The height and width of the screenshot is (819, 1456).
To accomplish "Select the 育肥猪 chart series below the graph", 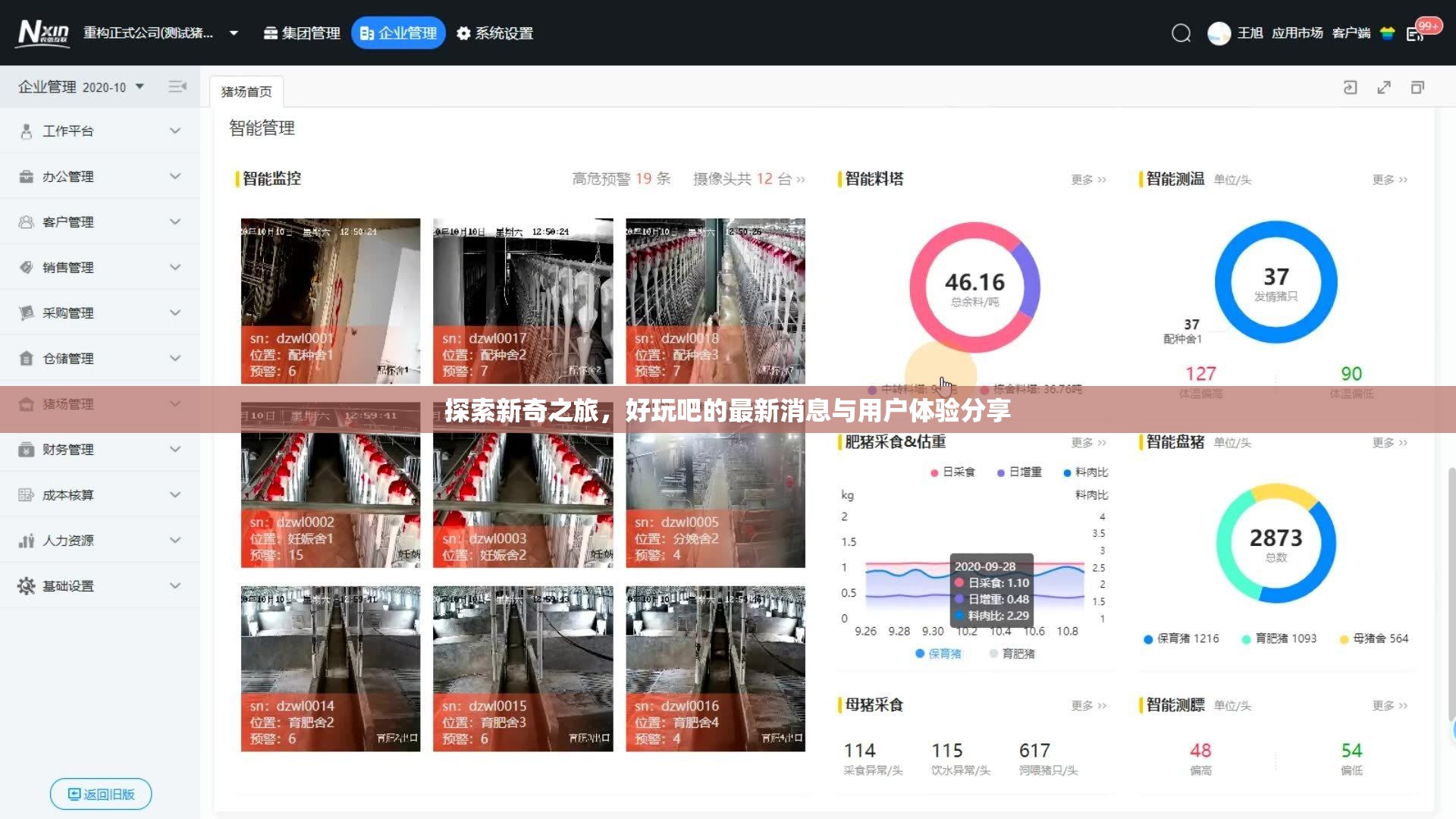I will point(1012,654).
